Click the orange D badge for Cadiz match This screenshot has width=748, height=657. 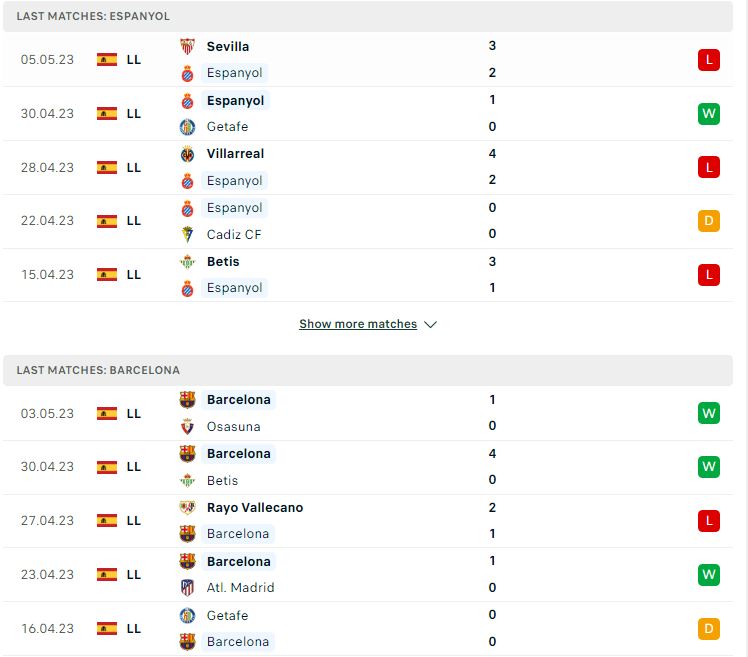tap(708, 221)
